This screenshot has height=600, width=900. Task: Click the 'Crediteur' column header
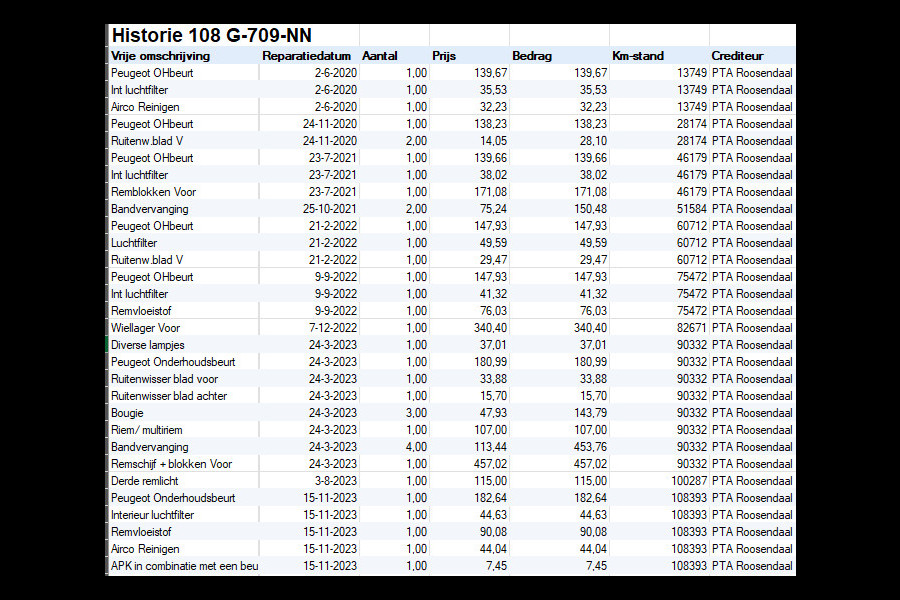(x=737, y=56)
